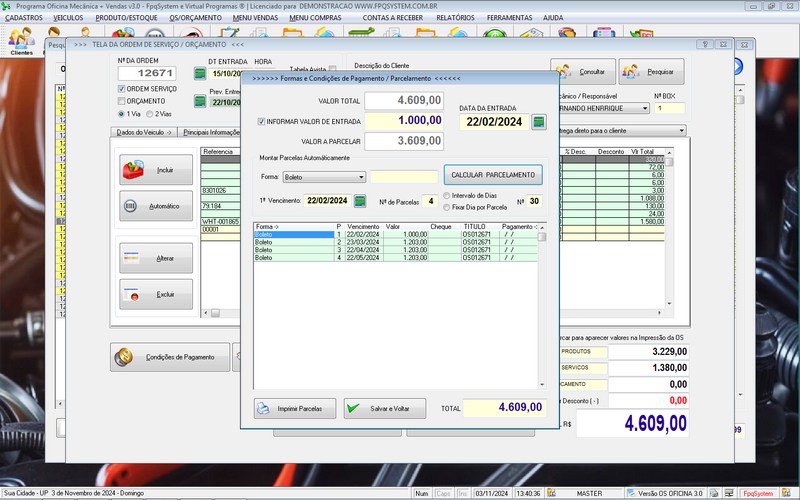Select Boleto parcela row due 22/04/2024

click(x=396, y=250)
